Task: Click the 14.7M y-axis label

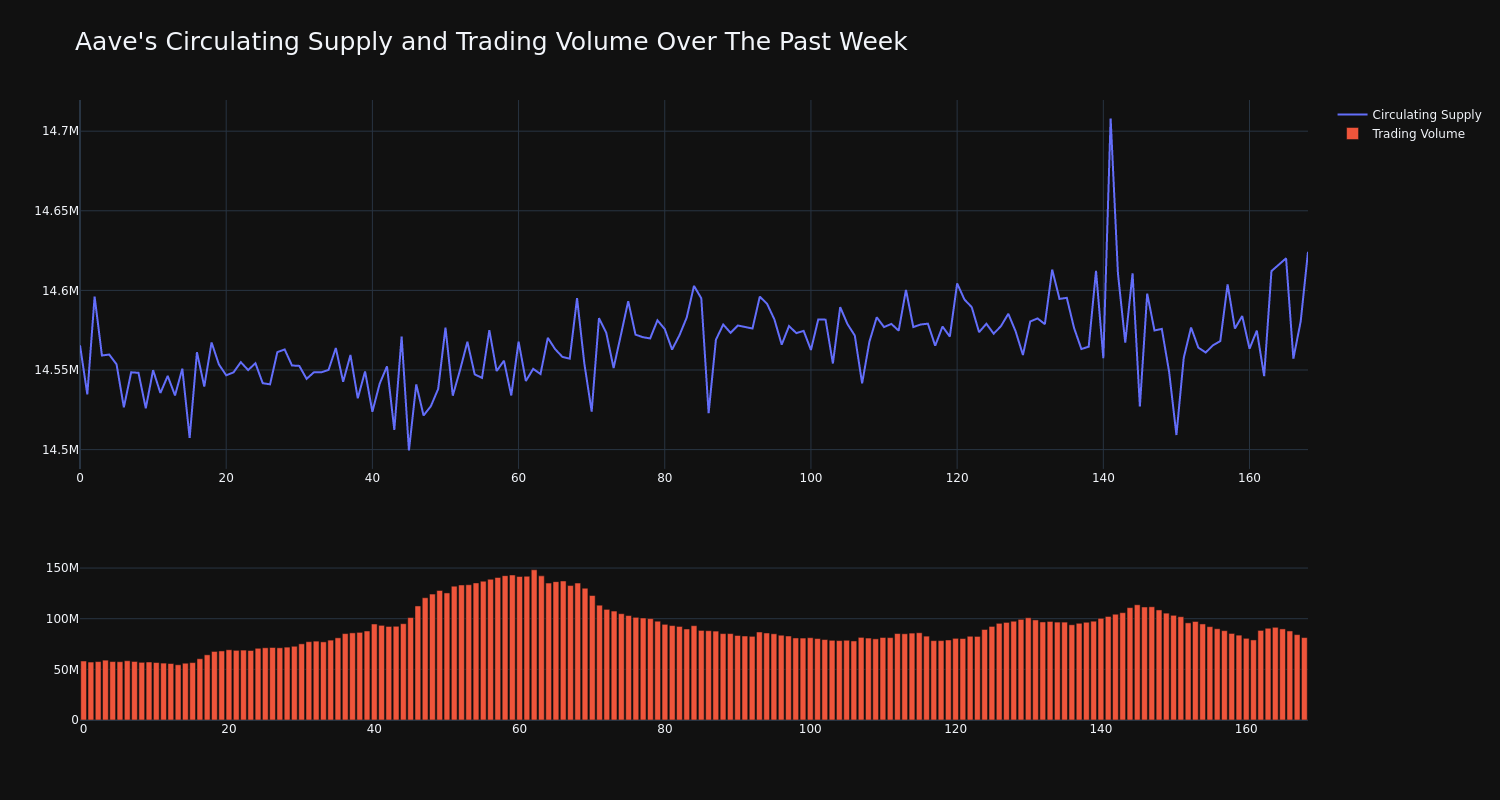Action: coord(60,131)
